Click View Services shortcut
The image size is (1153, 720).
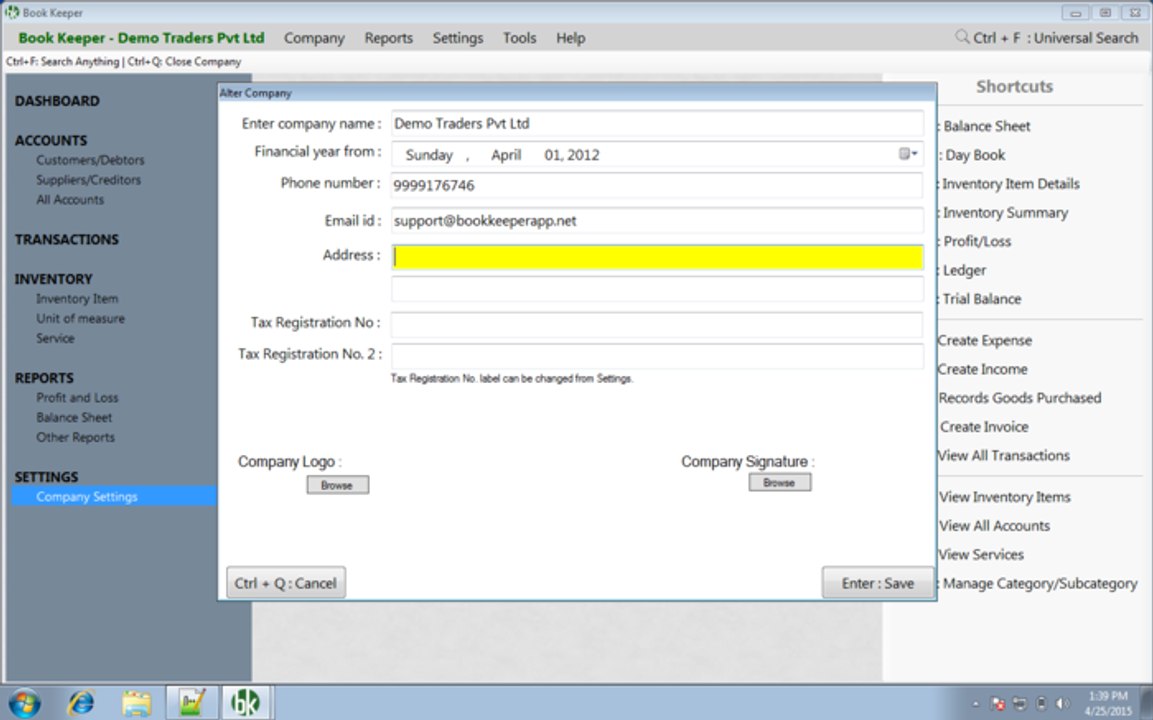tap(981, 555)
